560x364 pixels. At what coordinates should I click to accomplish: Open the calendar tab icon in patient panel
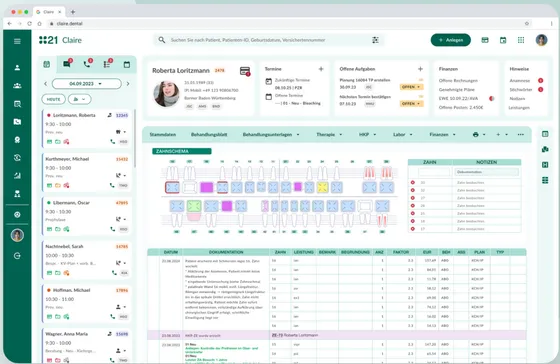click(127, 65)
